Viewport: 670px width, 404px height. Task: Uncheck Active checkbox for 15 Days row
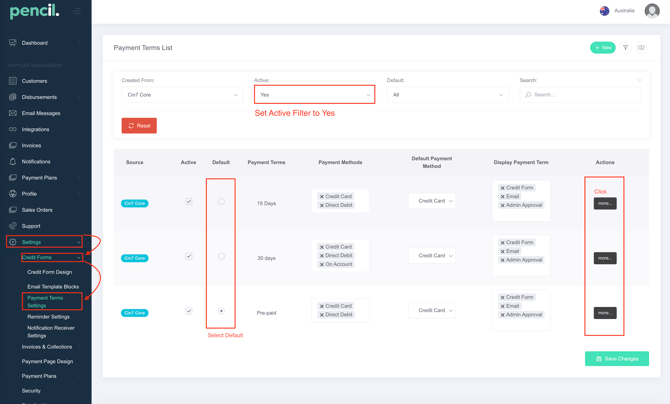[x=188, y=201]
